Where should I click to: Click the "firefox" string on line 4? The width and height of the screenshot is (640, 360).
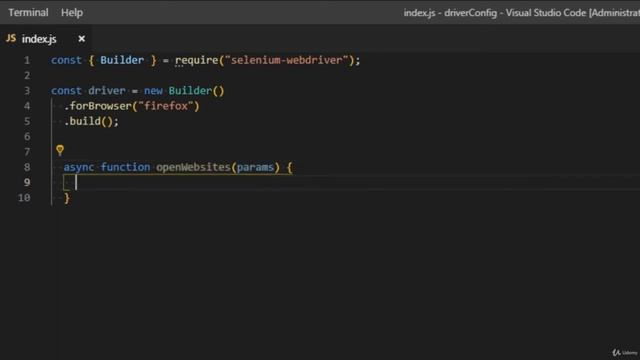(166, 106)
